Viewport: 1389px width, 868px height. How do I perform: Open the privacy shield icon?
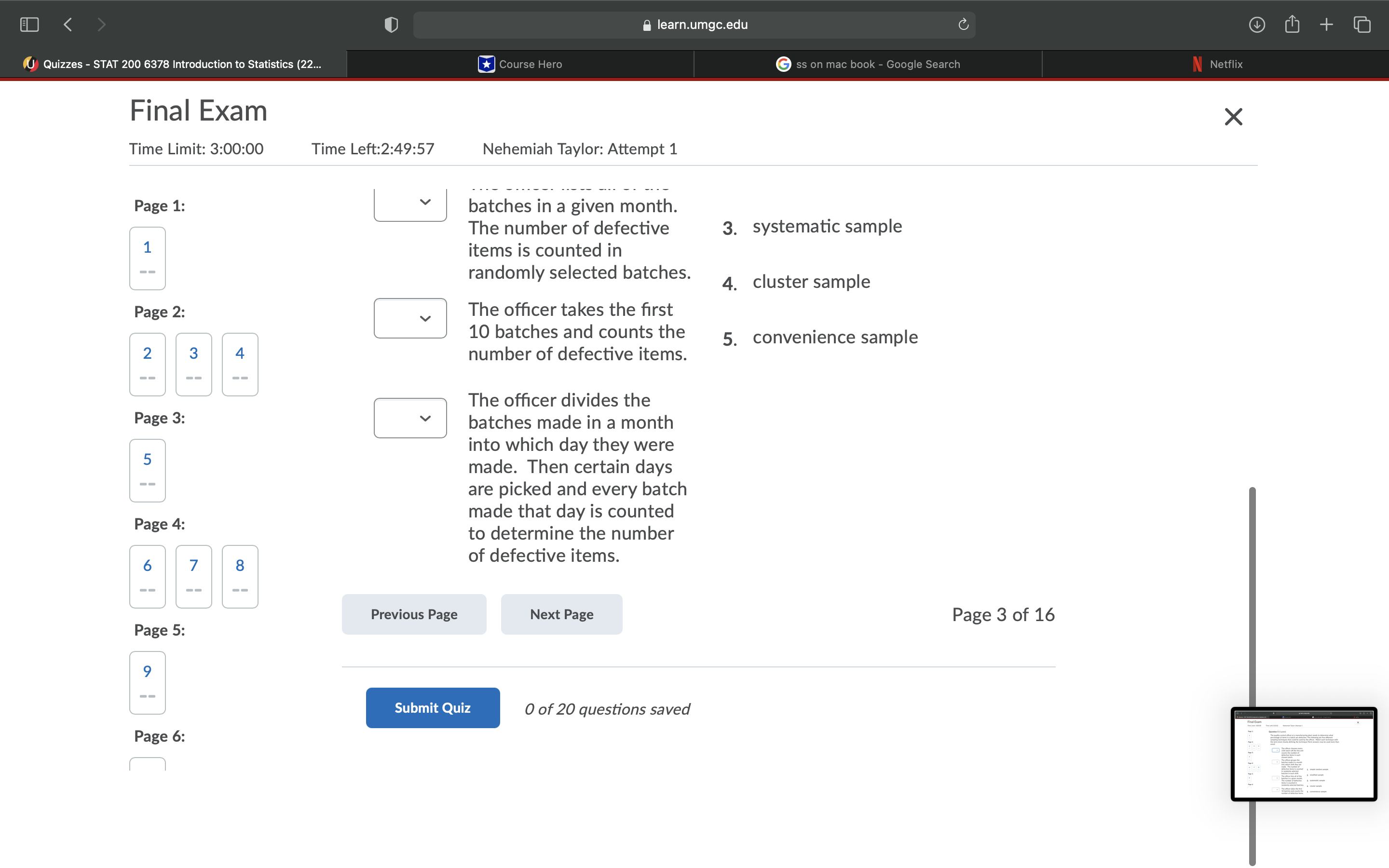[391, 25]
